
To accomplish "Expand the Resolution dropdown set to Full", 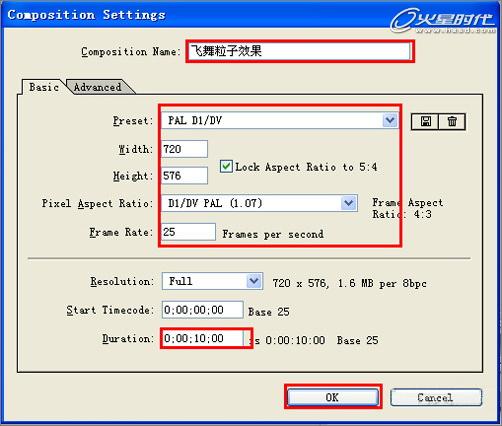I will coord(212,281).
